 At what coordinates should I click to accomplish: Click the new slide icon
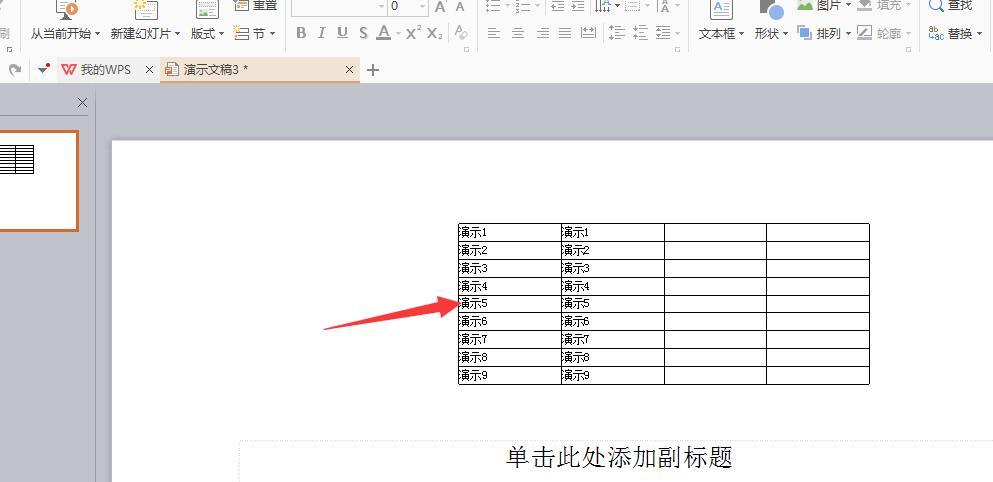[x=146, y=9]
